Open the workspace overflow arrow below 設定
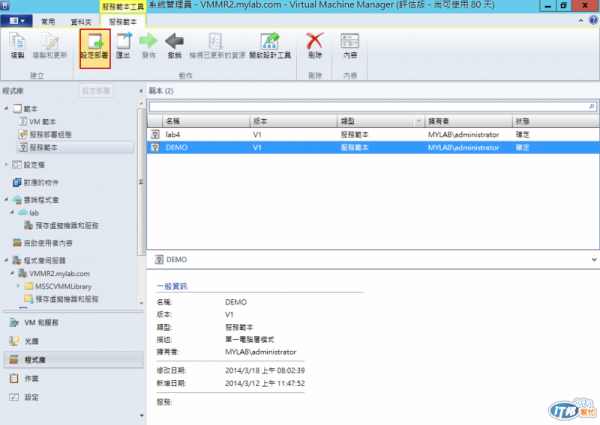The height and width of the screenshot is (425, 600). 142,415
